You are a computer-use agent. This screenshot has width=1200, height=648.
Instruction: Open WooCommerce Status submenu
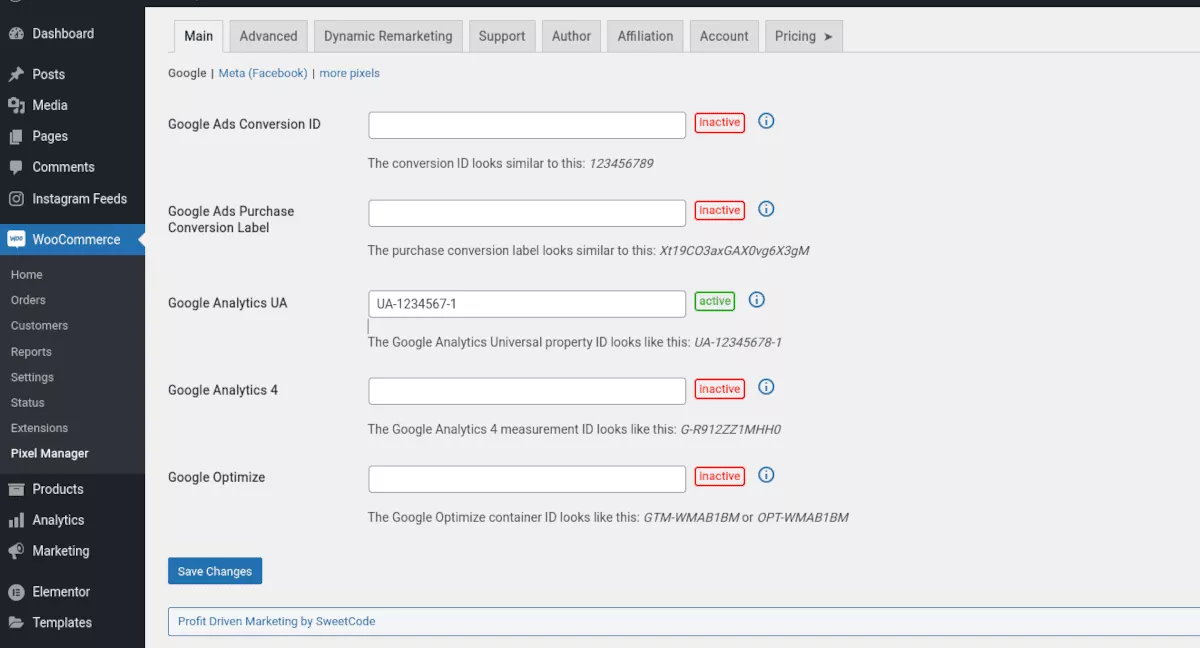coord(28,403)
